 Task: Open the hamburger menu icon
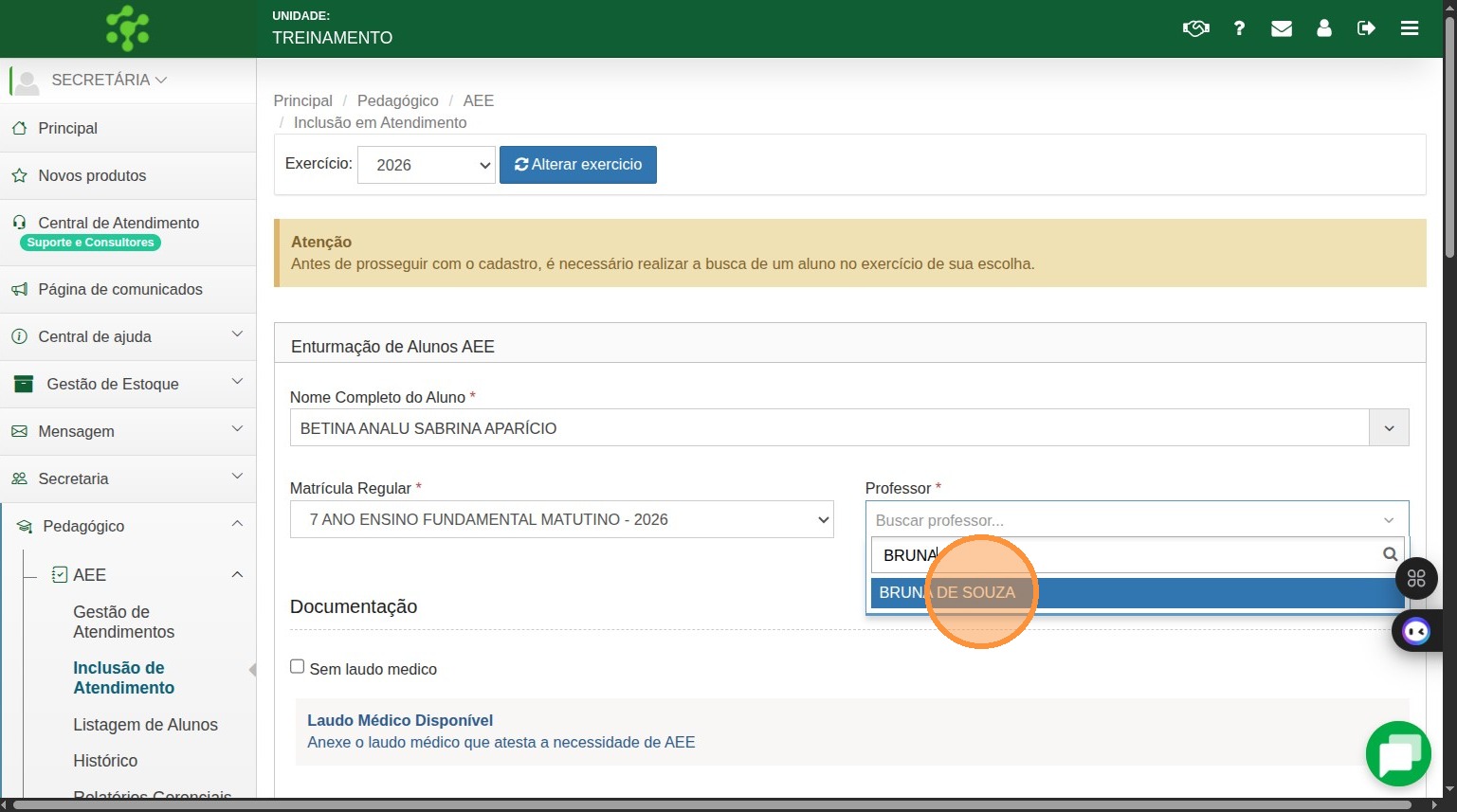pyautogui.click(x=1410, y=28)
